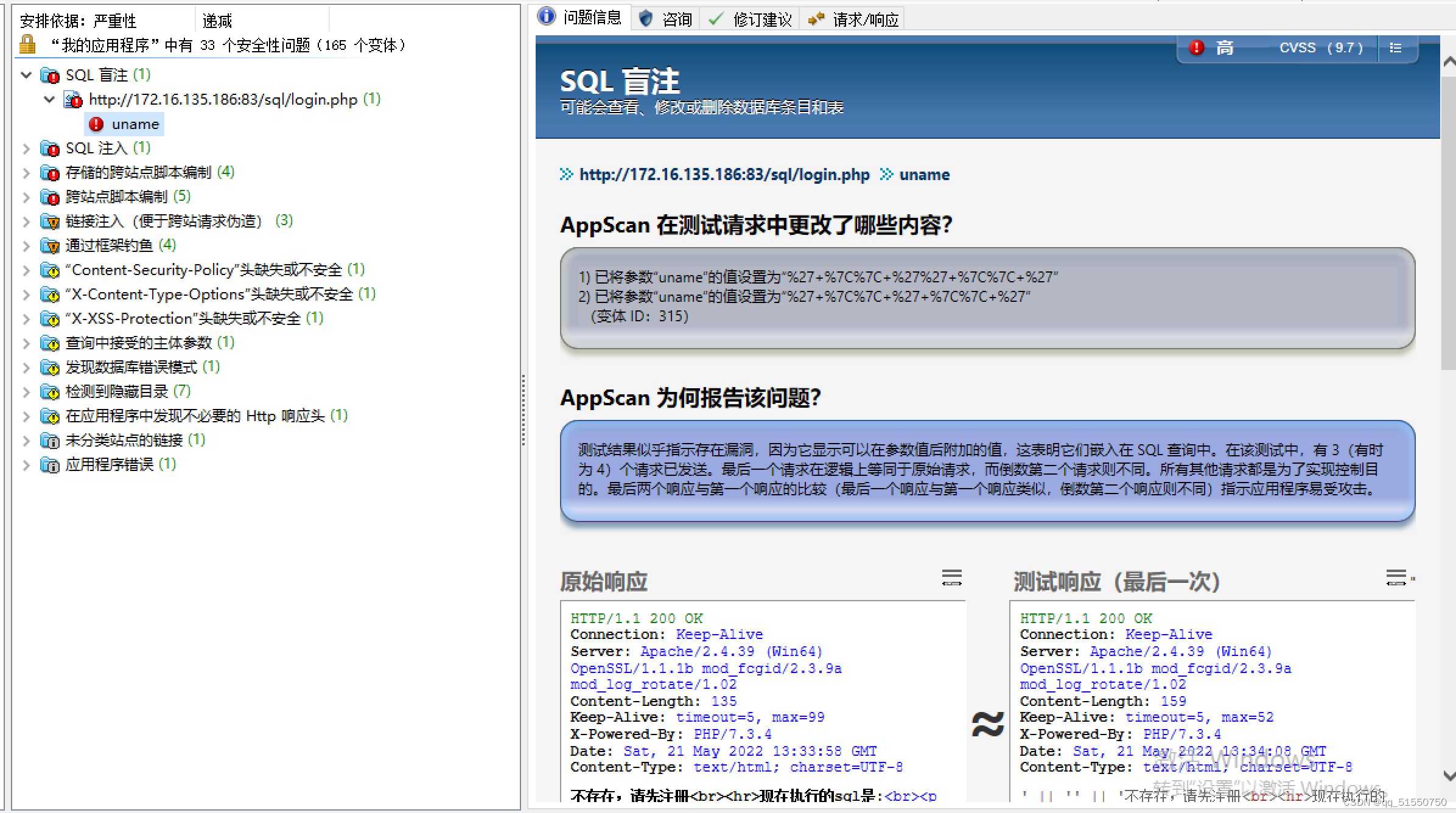Expand the 跨站点脚本编制 (5) node
The height and width of the screenshot is (813, 1456).
tap(26, 197)
